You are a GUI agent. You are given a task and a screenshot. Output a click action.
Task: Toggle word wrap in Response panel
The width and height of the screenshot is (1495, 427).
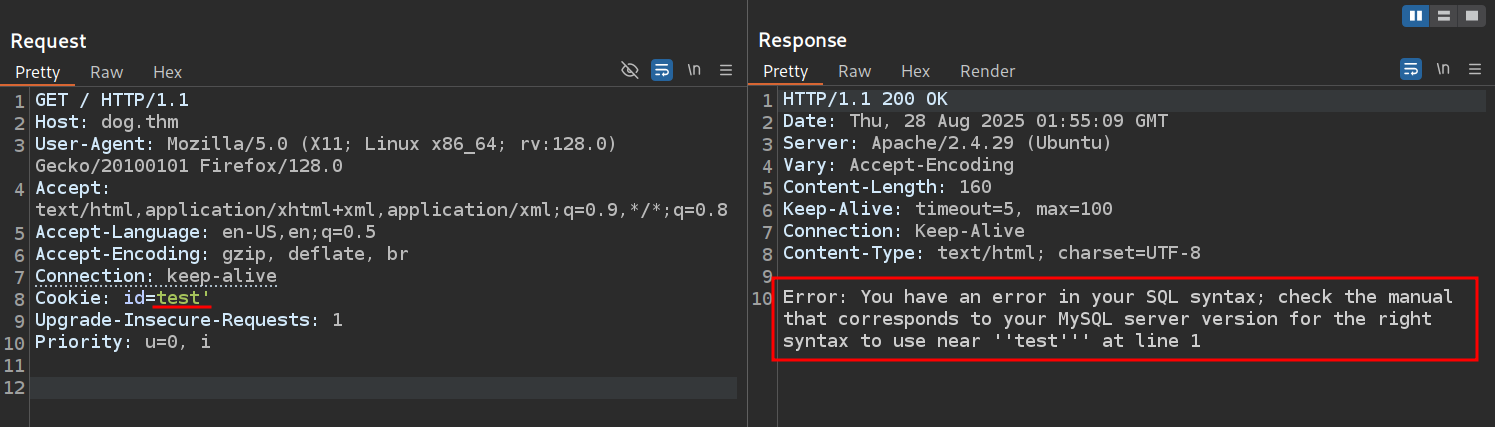(x=1409, y=70)
